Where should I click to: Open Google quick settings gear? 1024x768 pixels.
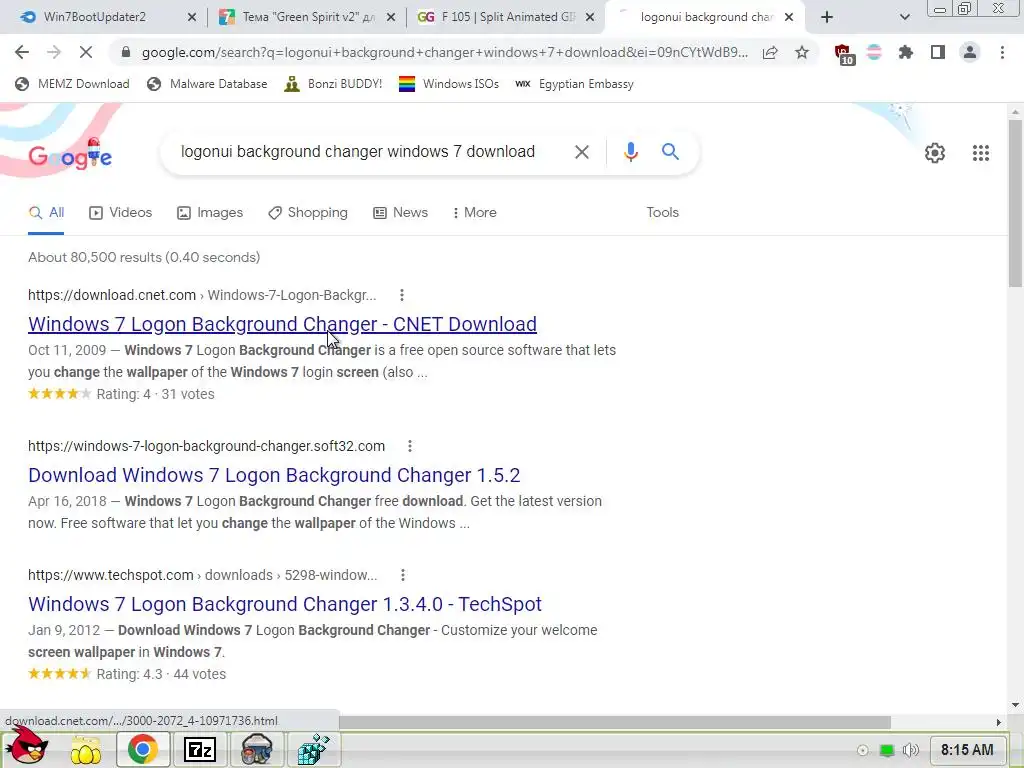935,153
